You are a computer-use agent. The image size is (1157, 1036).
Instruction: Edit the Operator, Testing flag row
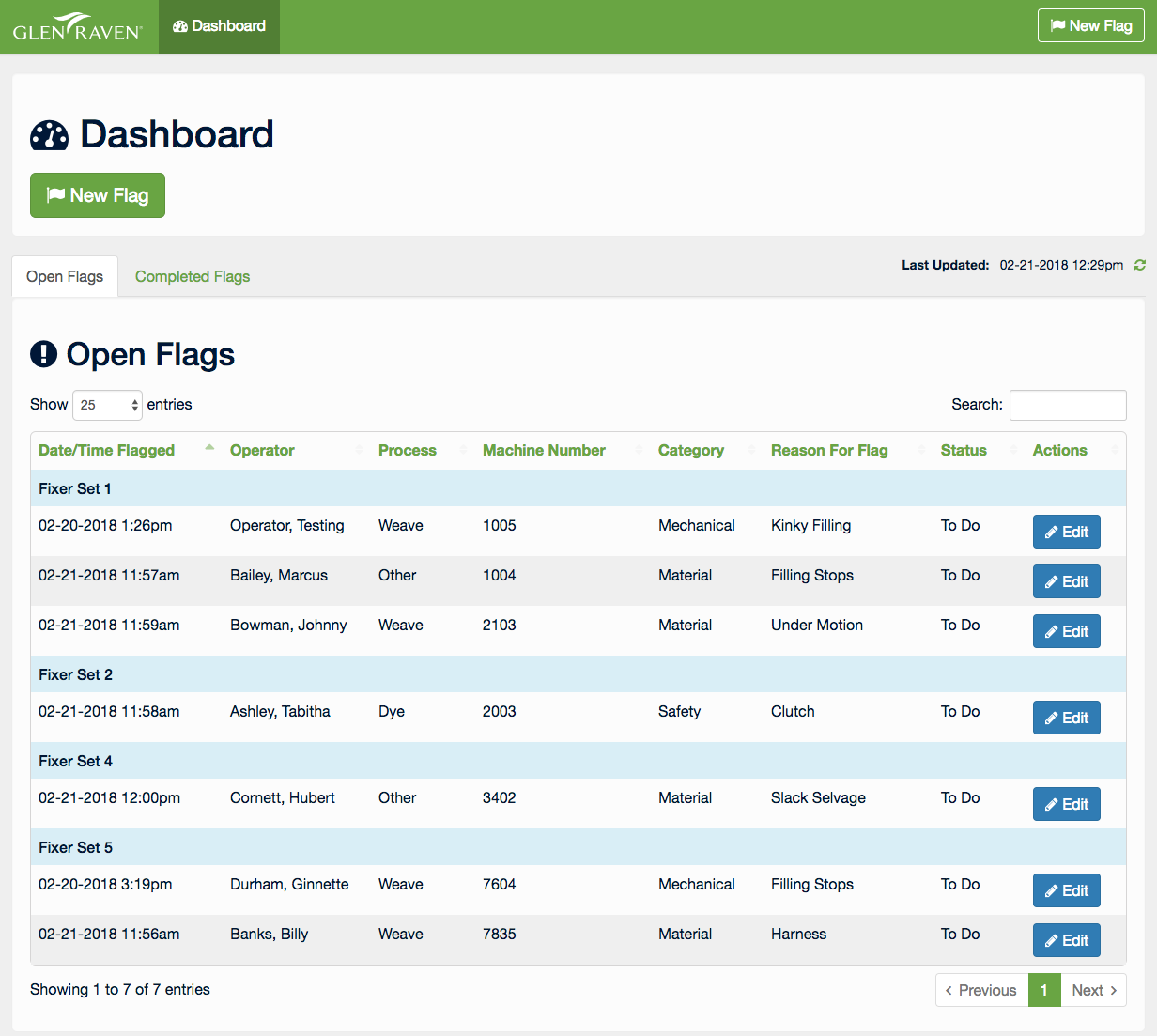click(1067, 532)
